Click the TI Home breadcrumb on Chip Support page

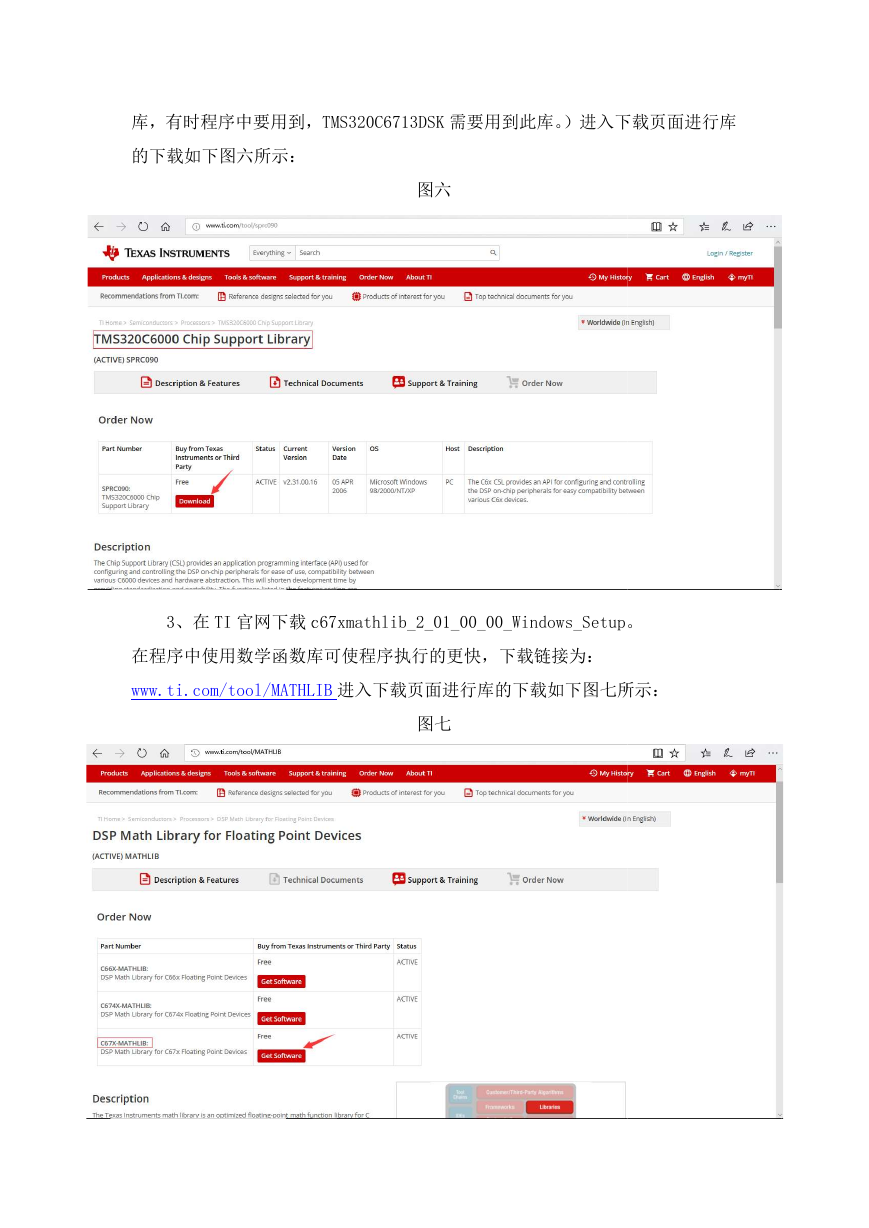(x=109, y=323)
